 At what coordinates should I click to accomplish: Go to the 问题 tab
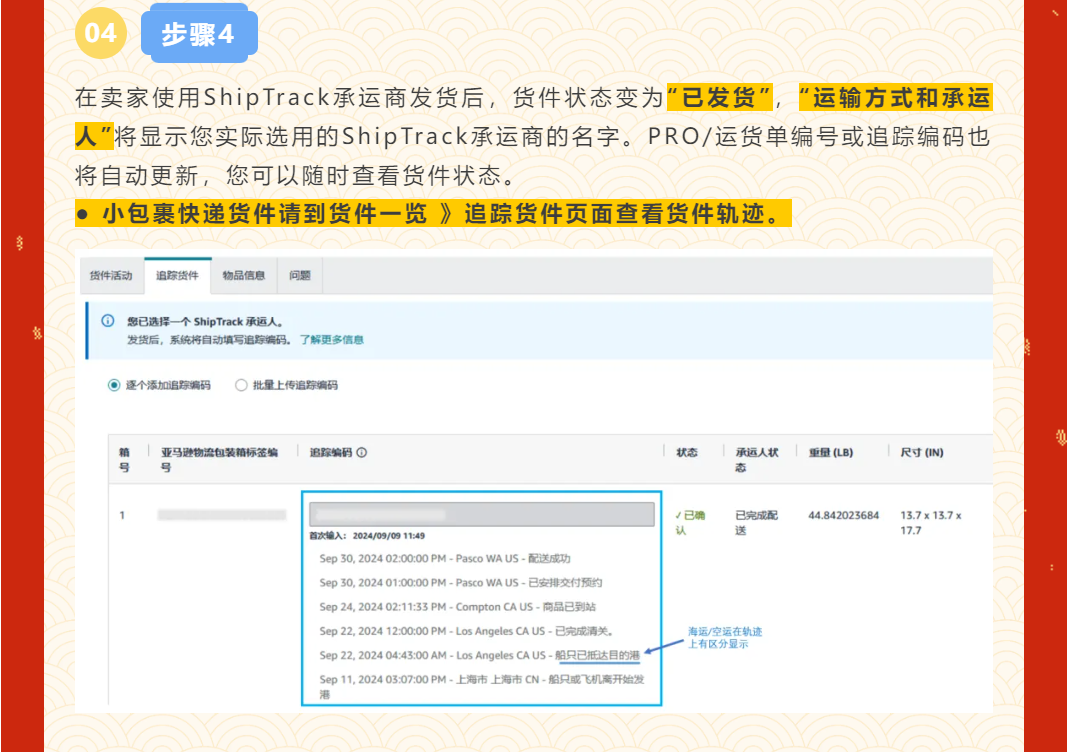click(x=300, y=276)
